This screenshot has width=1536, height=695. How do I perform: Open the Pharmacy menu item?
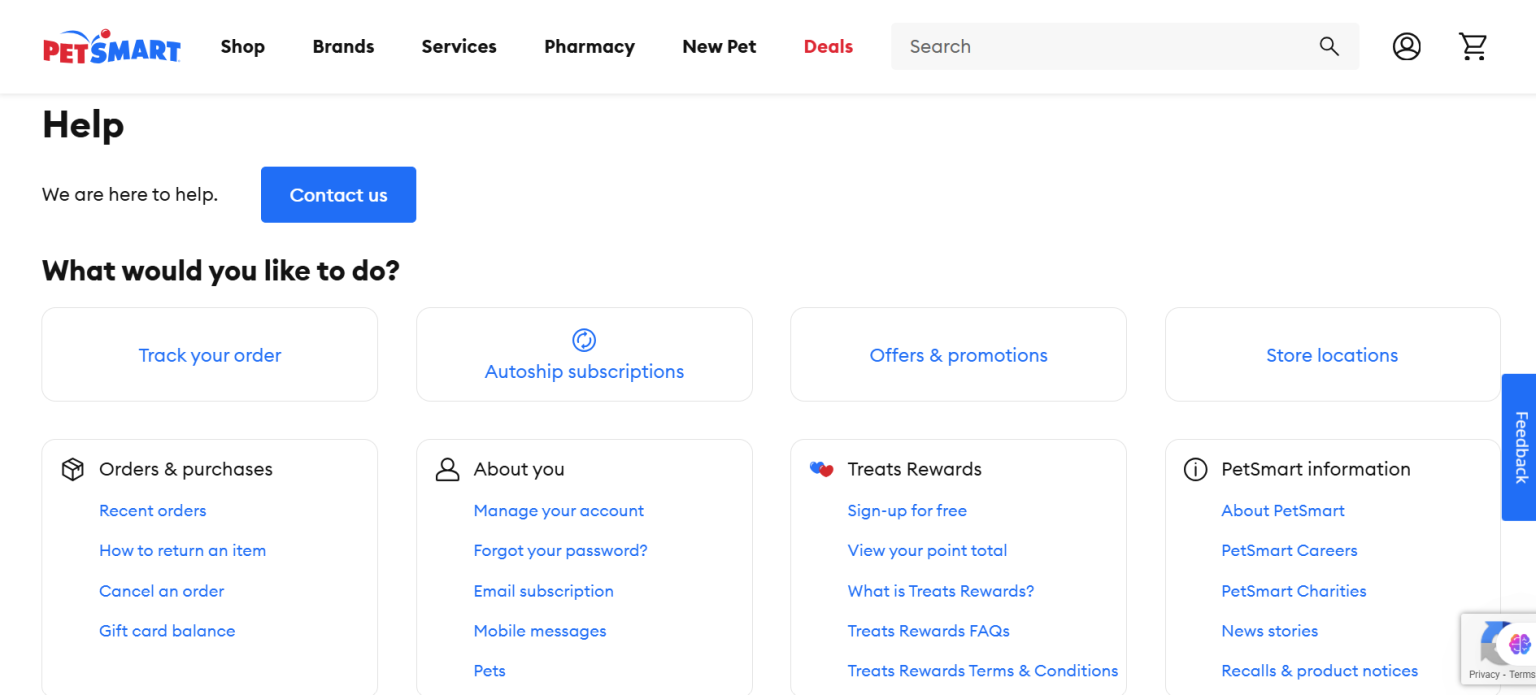click(x=589, y=46)
